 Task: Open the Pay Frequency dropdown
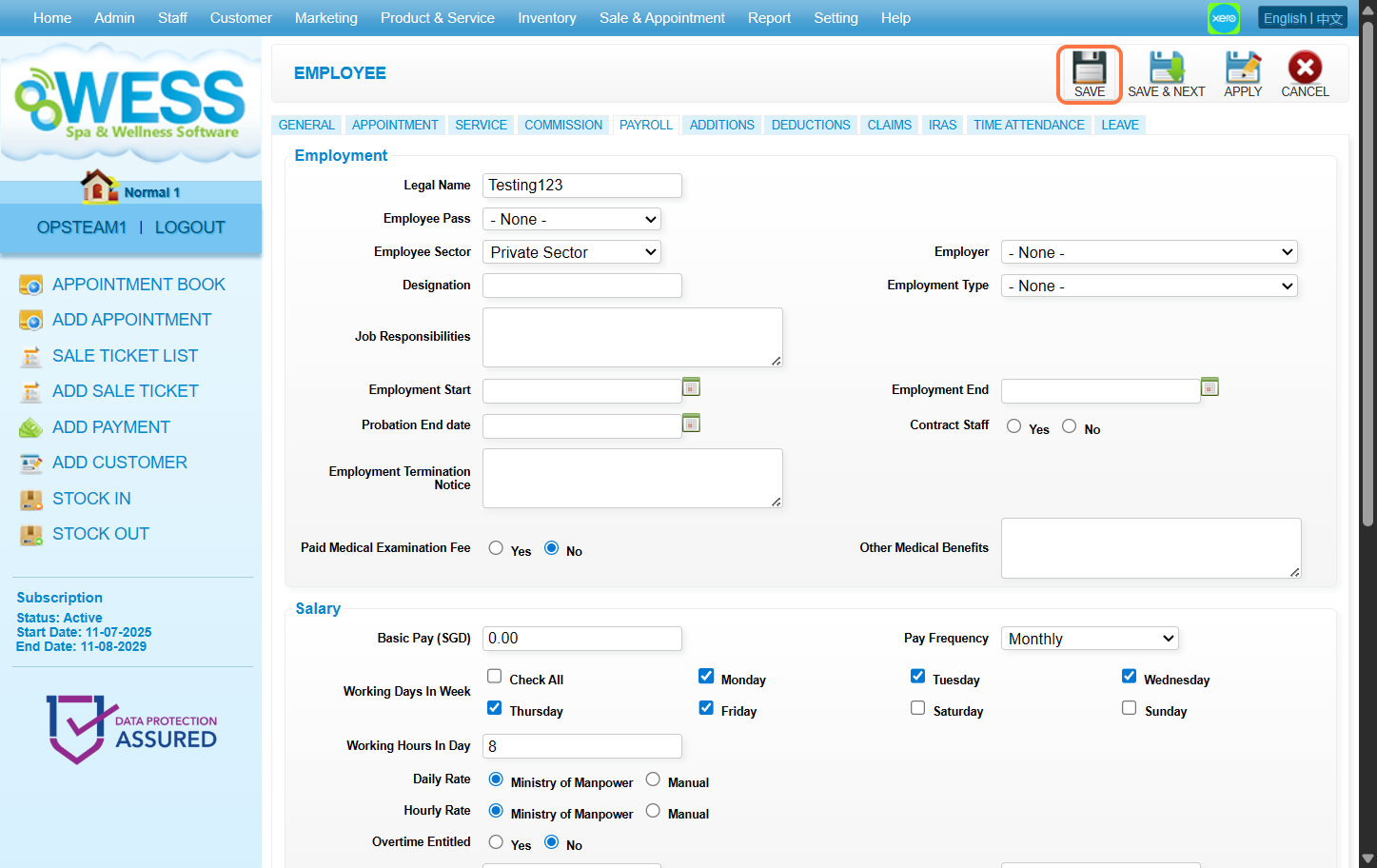click(1090, 639)
